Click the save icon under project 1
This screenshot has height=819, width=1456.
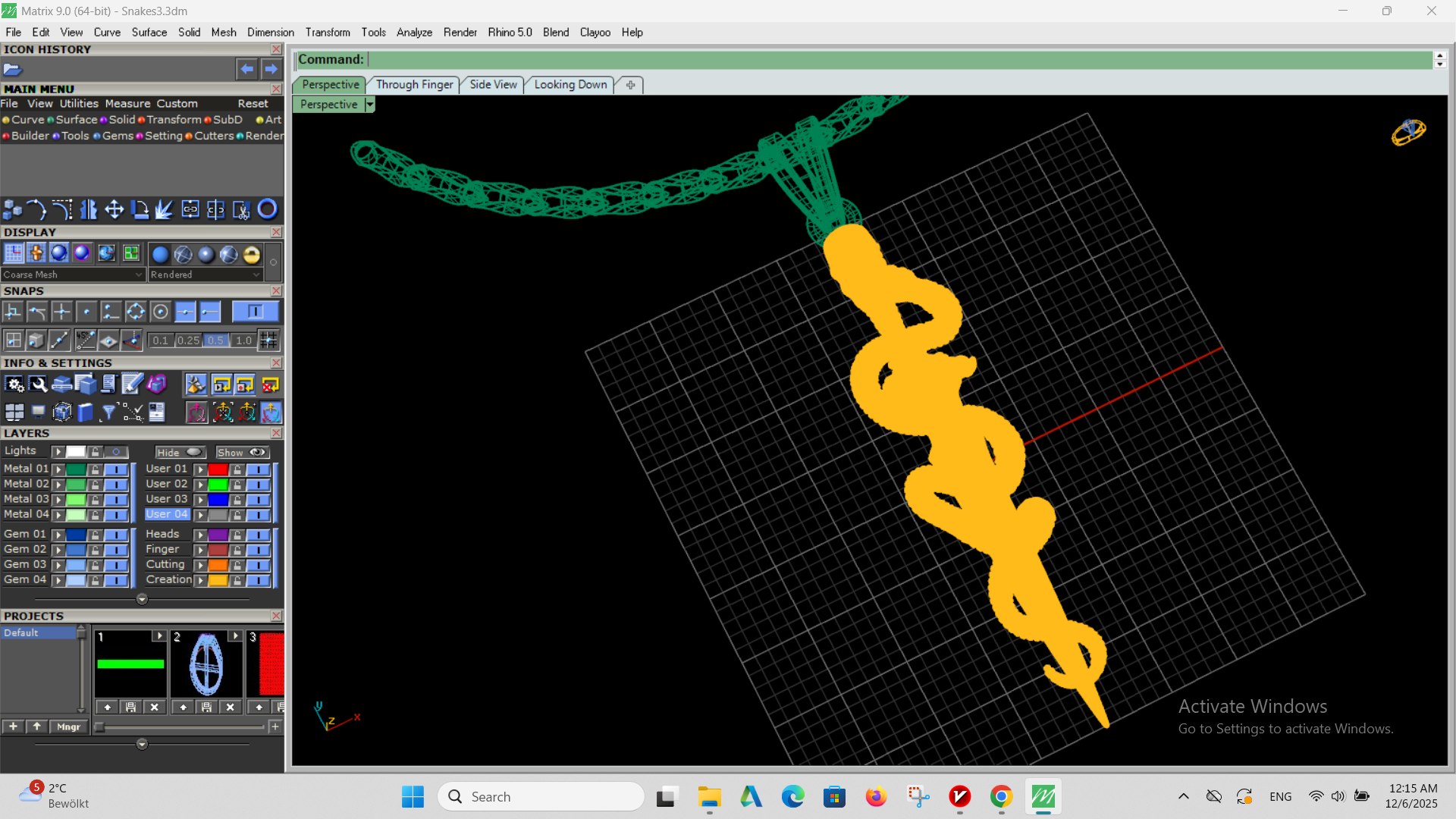(x=130, y=707)
